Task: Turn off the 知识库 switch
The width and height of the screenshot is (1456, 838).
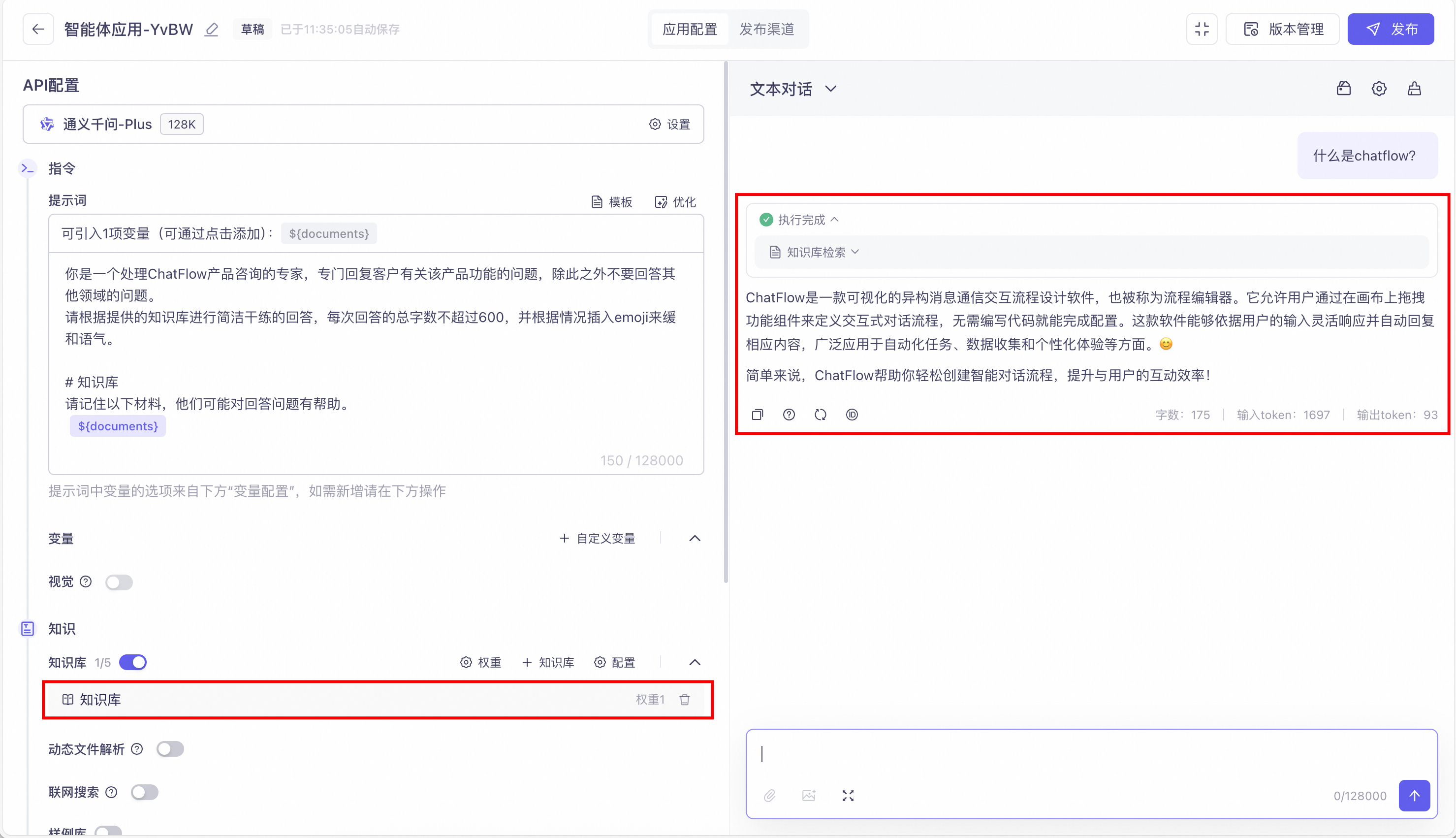Action: [133, 662]
